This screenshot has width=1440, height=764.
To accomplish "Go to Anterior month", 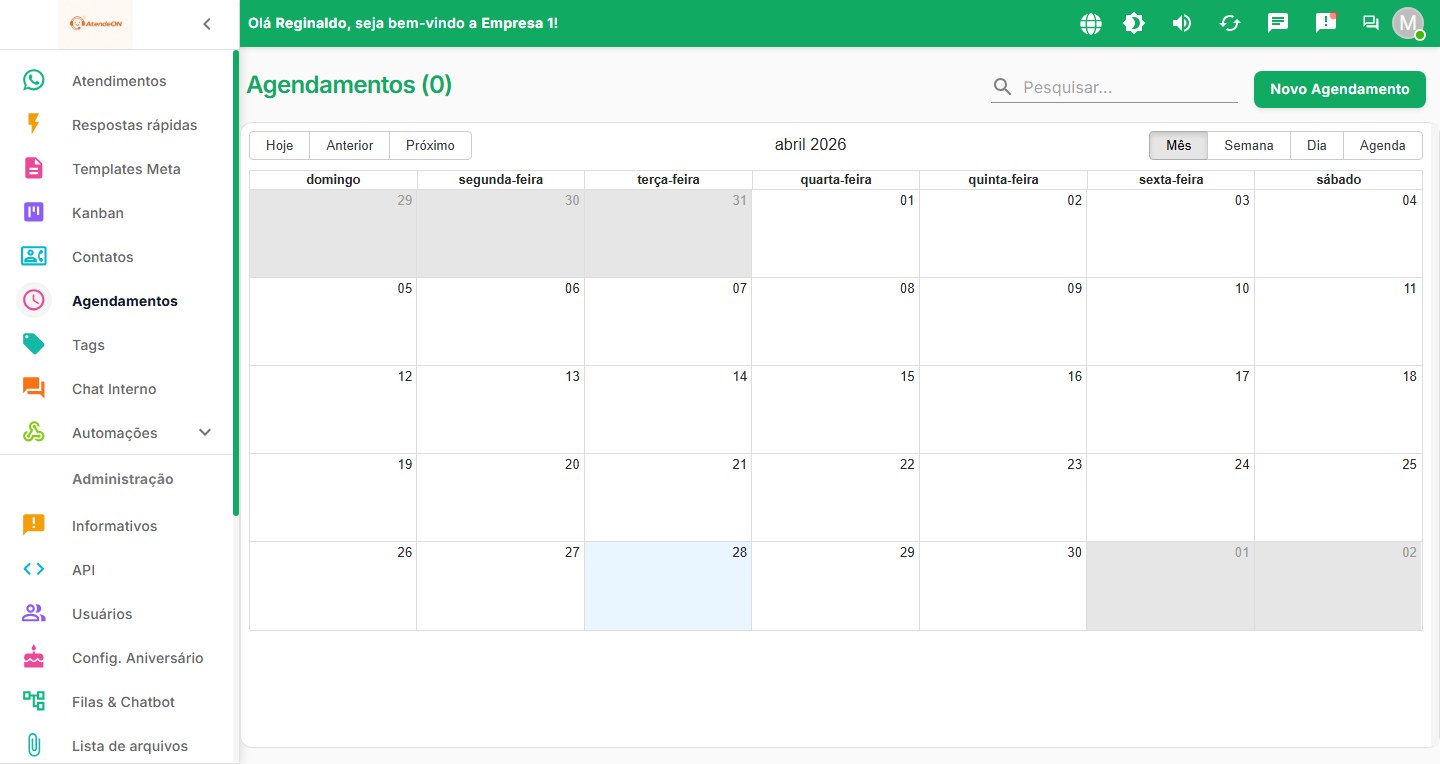I will pos(350,145).
